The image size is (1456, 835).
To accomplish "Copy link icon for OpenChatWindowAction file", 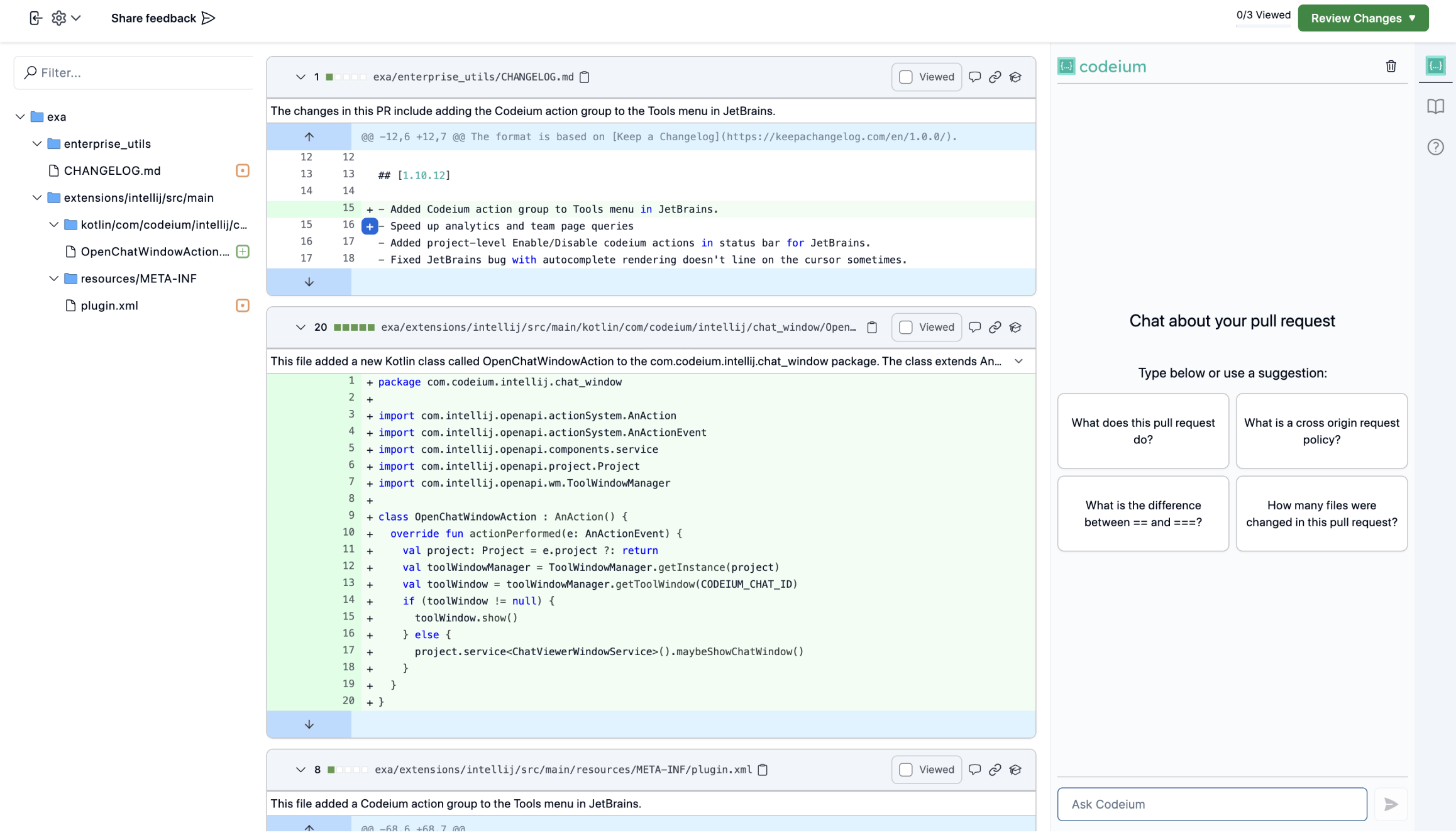I will tap(995, 328).
